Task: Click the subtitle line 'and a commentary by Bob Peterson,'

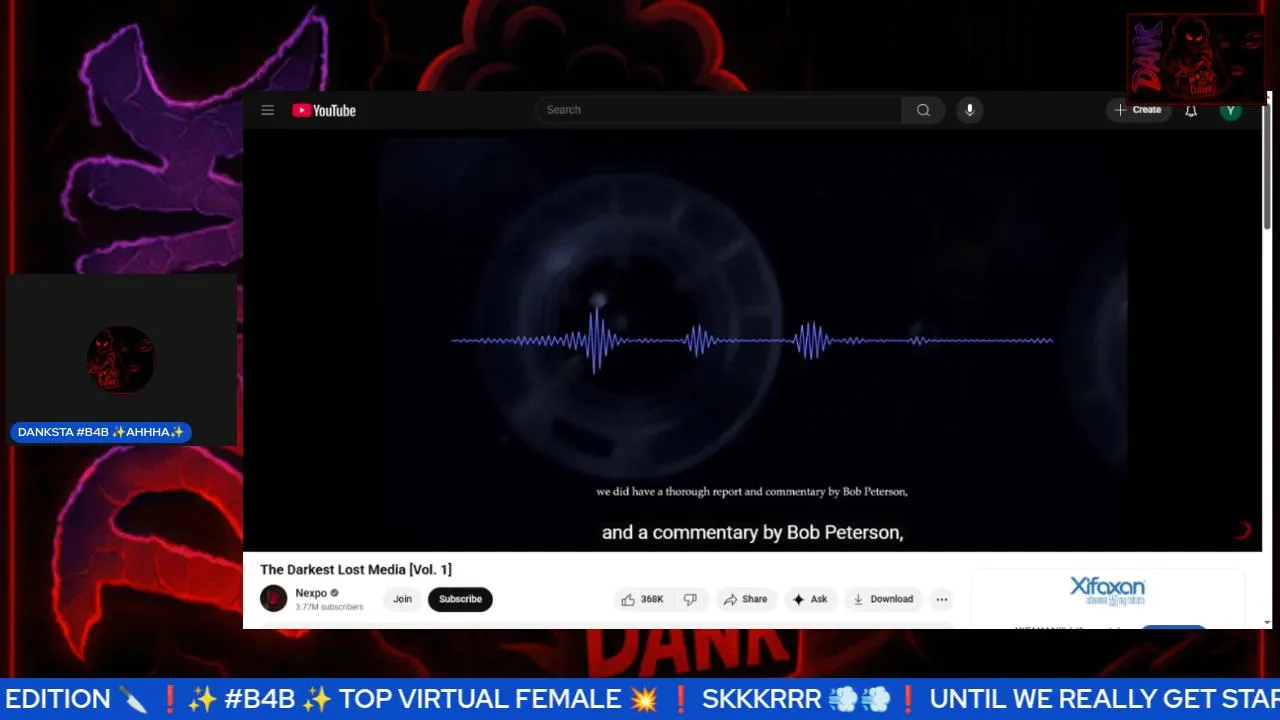Action: pos(752,533)
